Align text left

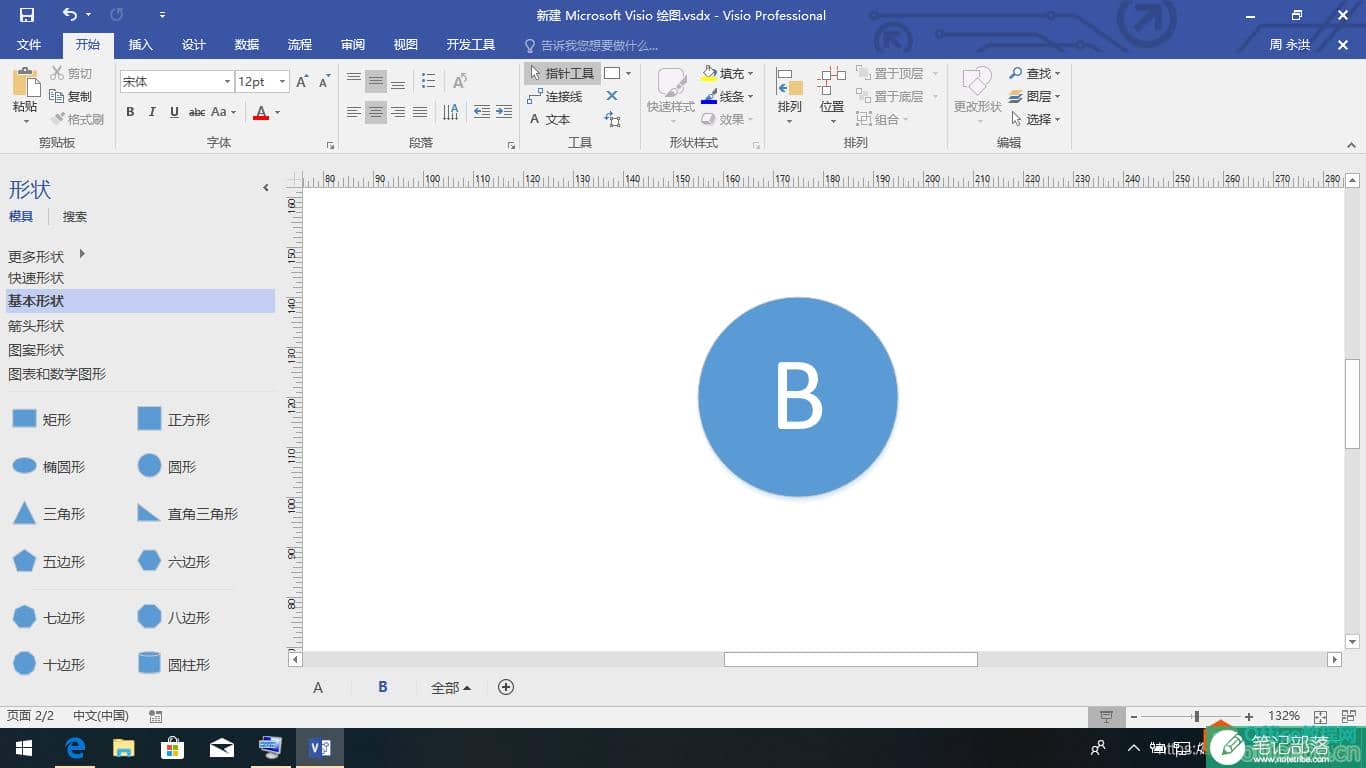click(354, 112)
